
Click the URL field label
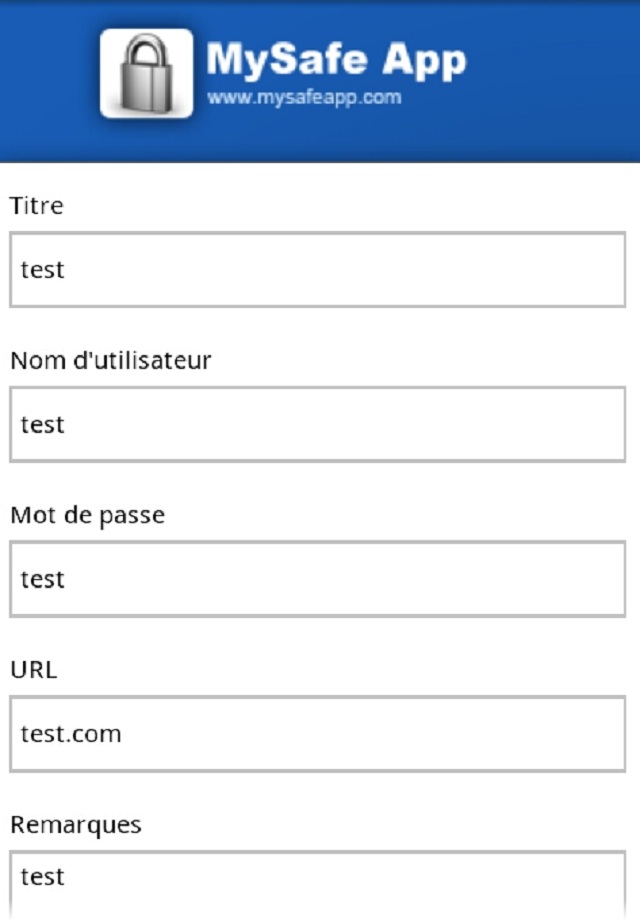click(x=34, y=670)
